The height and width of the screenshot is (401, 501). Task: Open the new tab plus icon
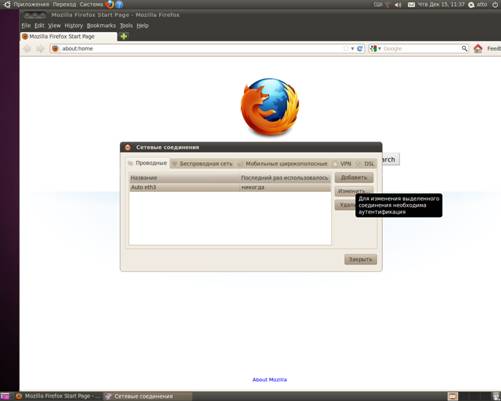[x=124, y=36]
